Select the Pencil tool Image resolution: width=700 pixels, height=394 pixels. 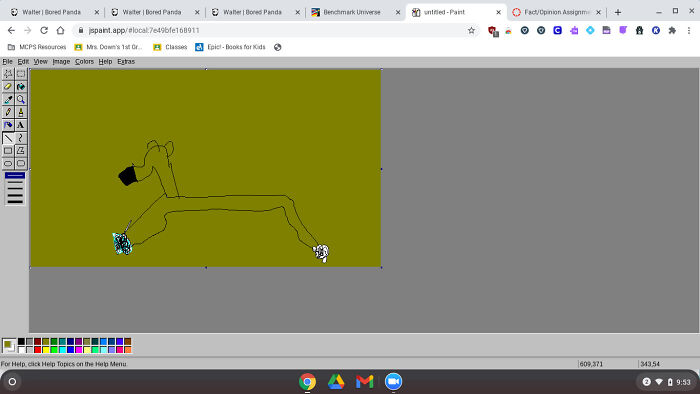pos(8,112)
